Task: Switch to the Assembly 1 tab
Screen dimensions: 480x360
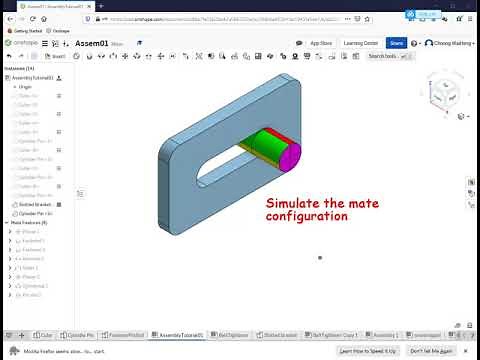Action: click(382, 335)
